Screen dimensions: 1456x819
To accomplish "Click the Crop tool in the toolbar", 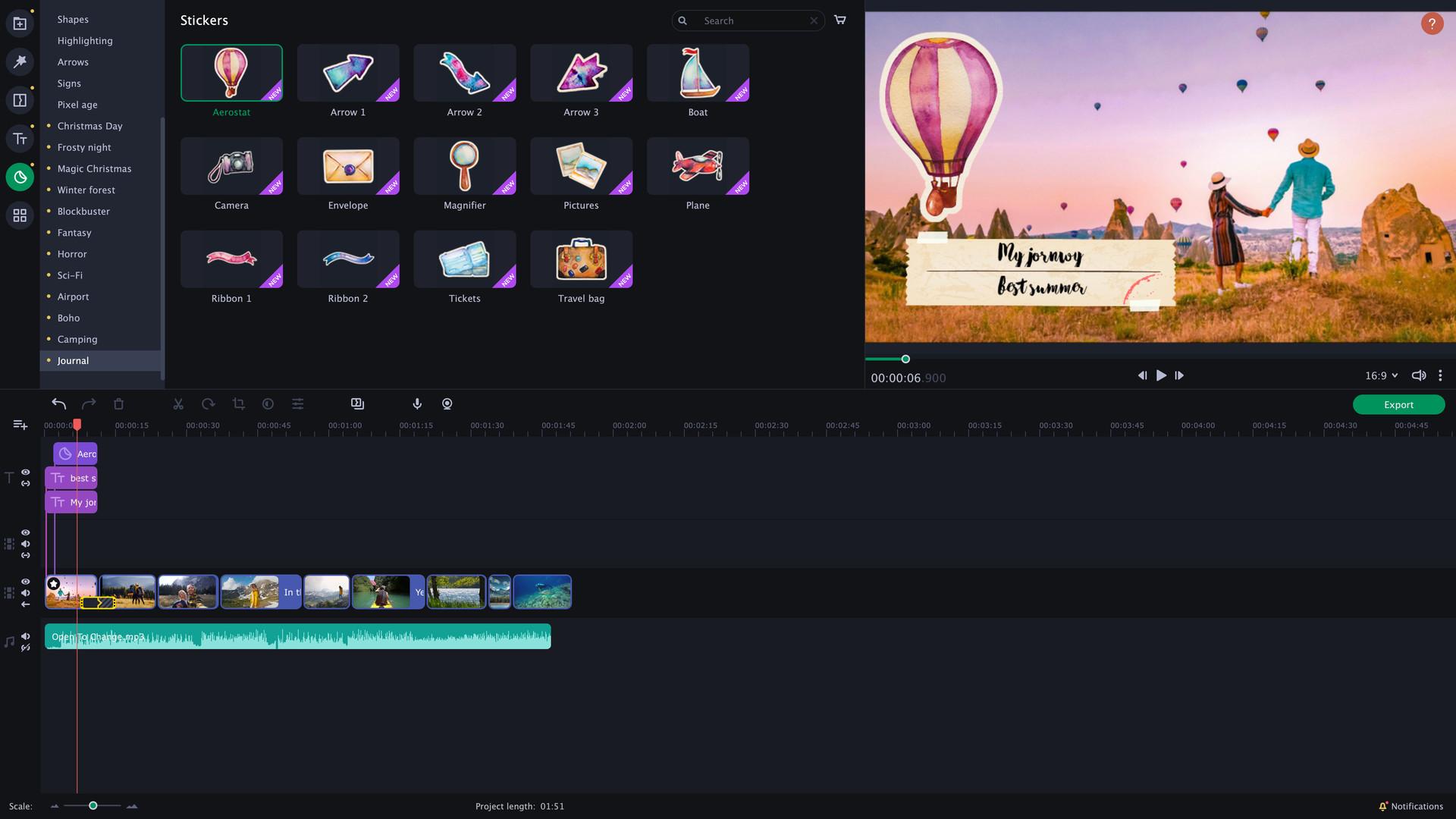I will coord(238,403).
